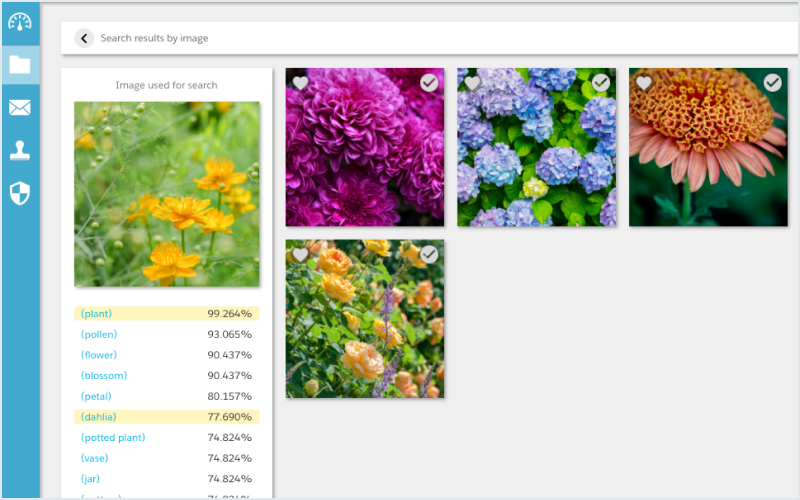Open the blue hydrangea thumbnail
The image size is (800, 500).
[537, 147]
